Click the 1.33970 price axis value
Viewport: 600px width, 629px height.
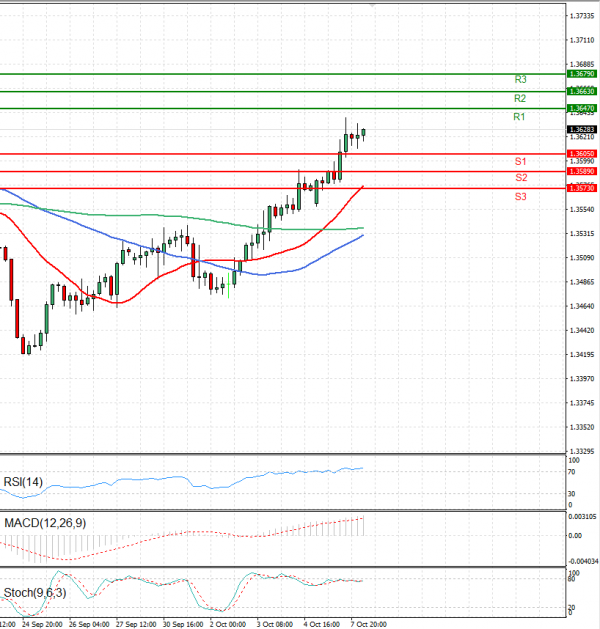point(582,379)
